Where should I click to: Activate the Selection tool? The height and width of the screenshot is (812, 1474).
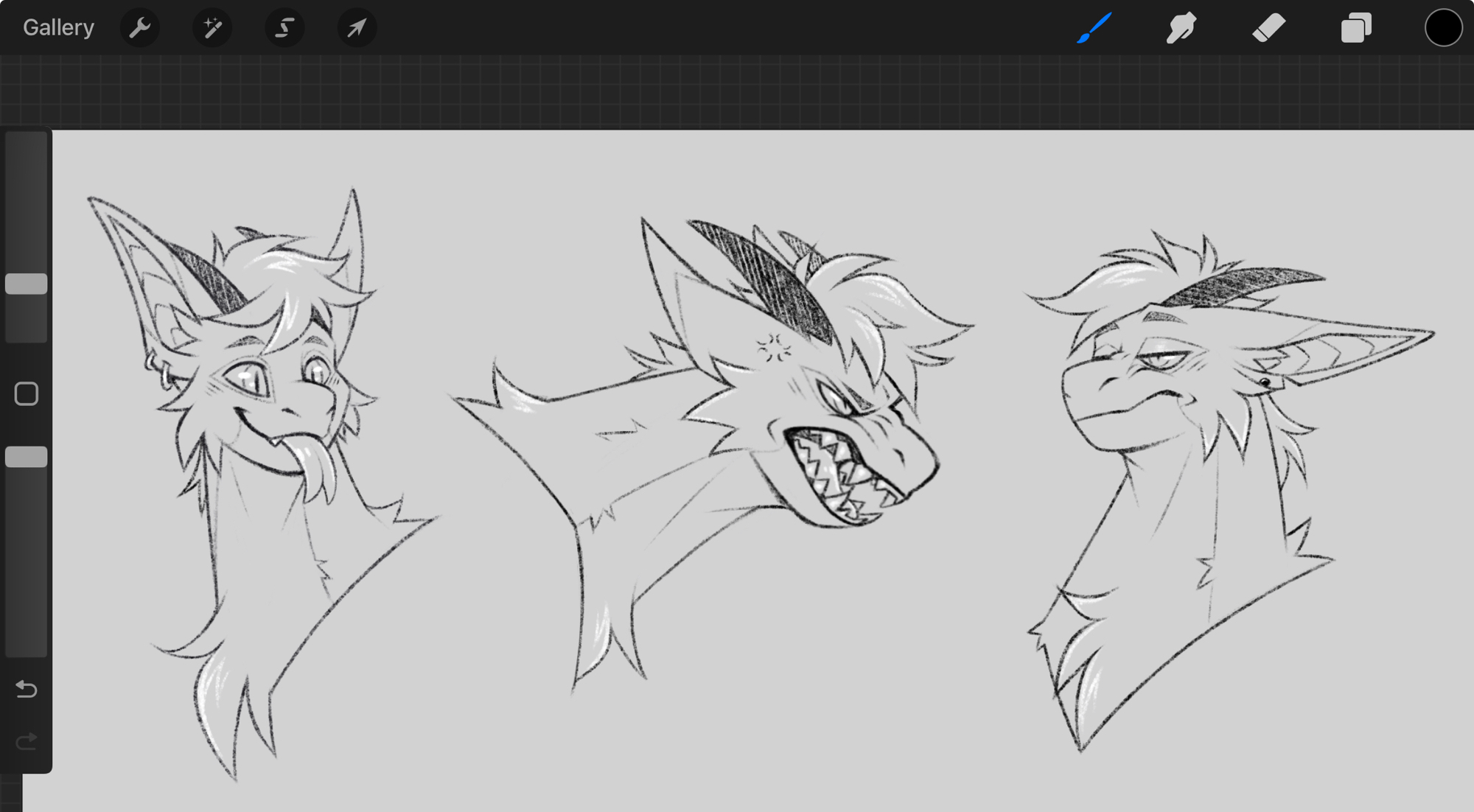point(284,28)
